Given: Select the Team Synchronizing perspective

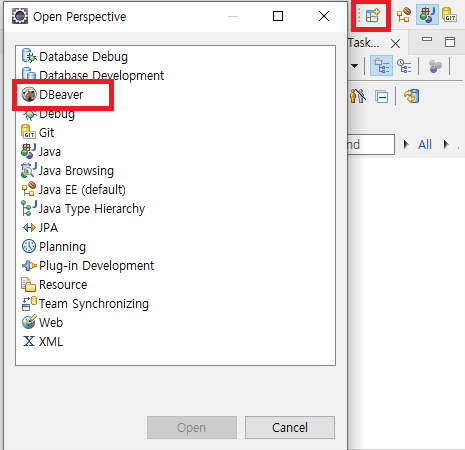Looking at the screenshot, I should point(85,304).
